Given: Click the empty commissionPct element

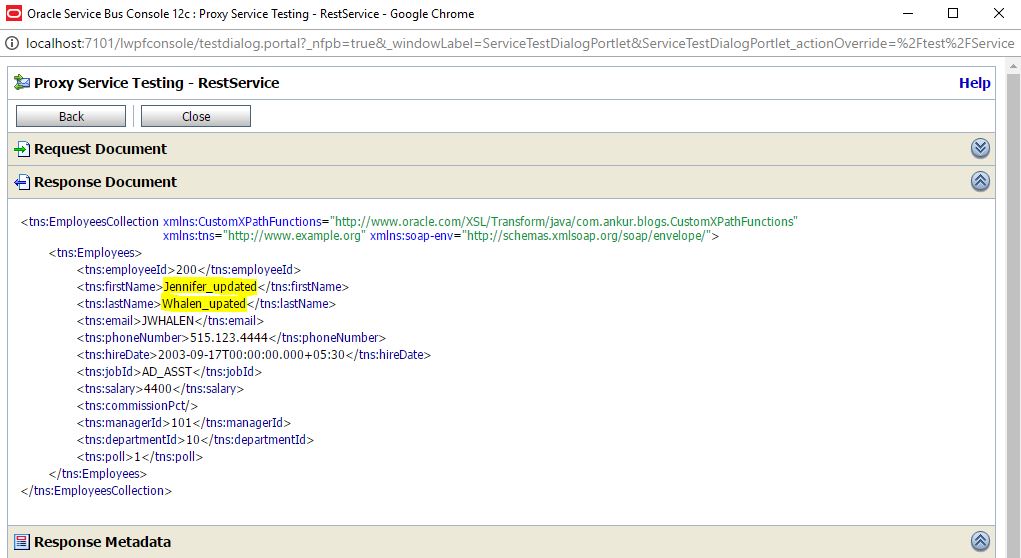Looking at the screenshot, I should pos(137,405).
